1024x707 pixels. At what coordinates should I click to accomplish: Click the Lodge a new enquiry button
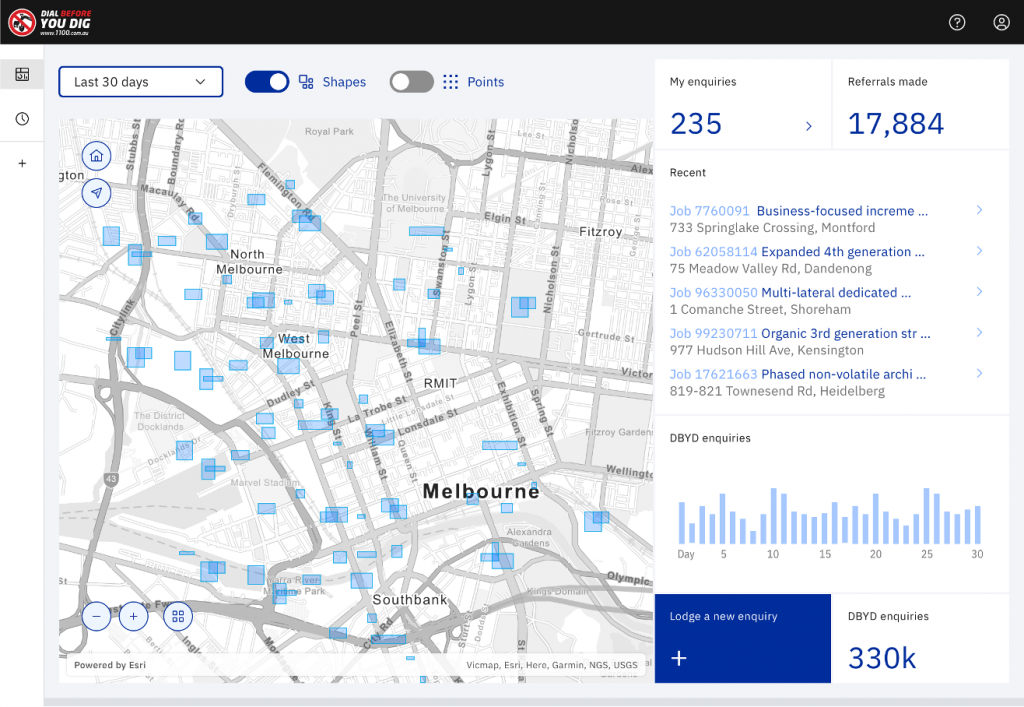click(x=742, y=638)
